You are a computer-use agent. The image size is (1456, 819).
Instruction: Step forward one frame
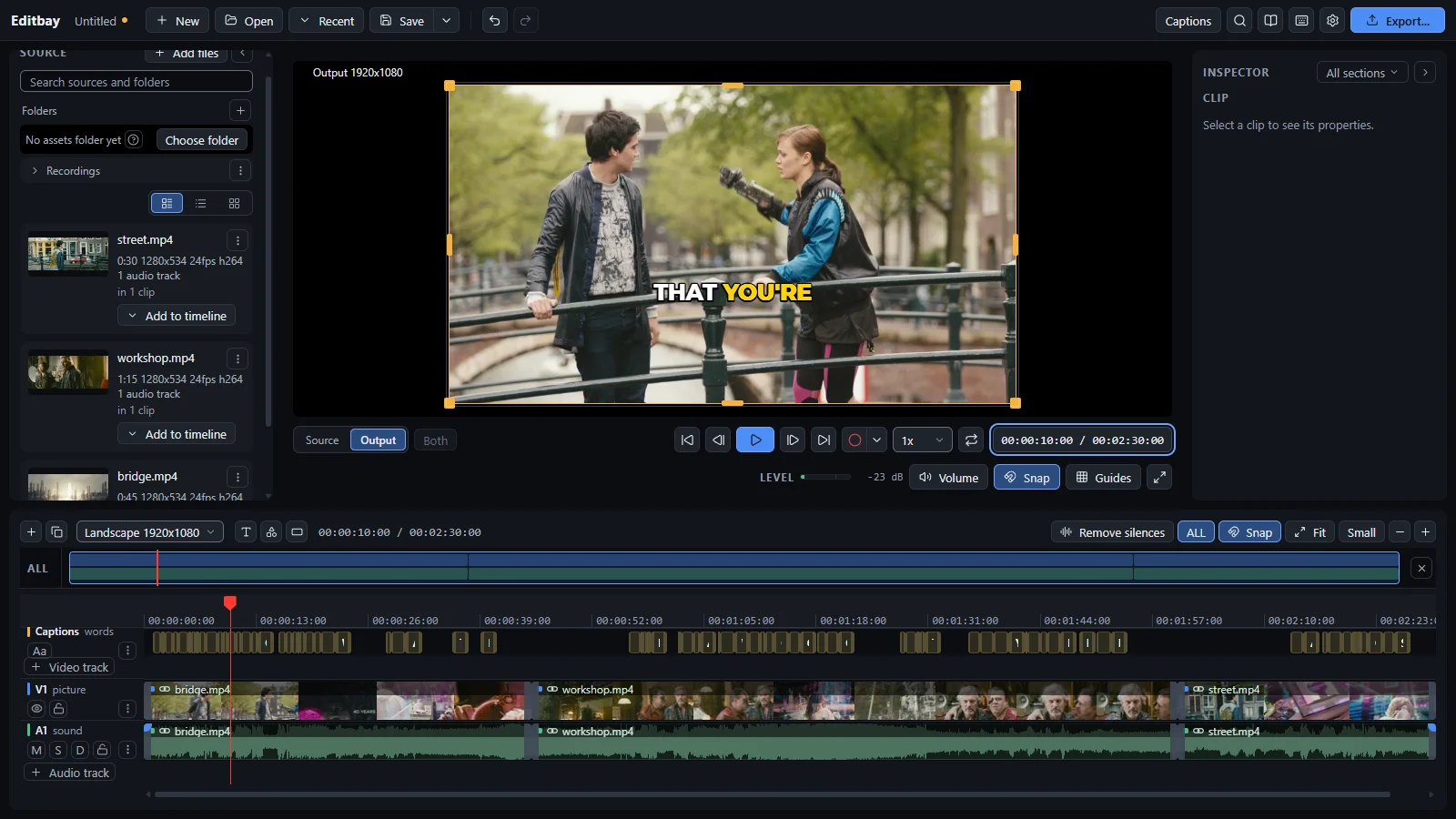pyautogui.click(x=793, y=440)
